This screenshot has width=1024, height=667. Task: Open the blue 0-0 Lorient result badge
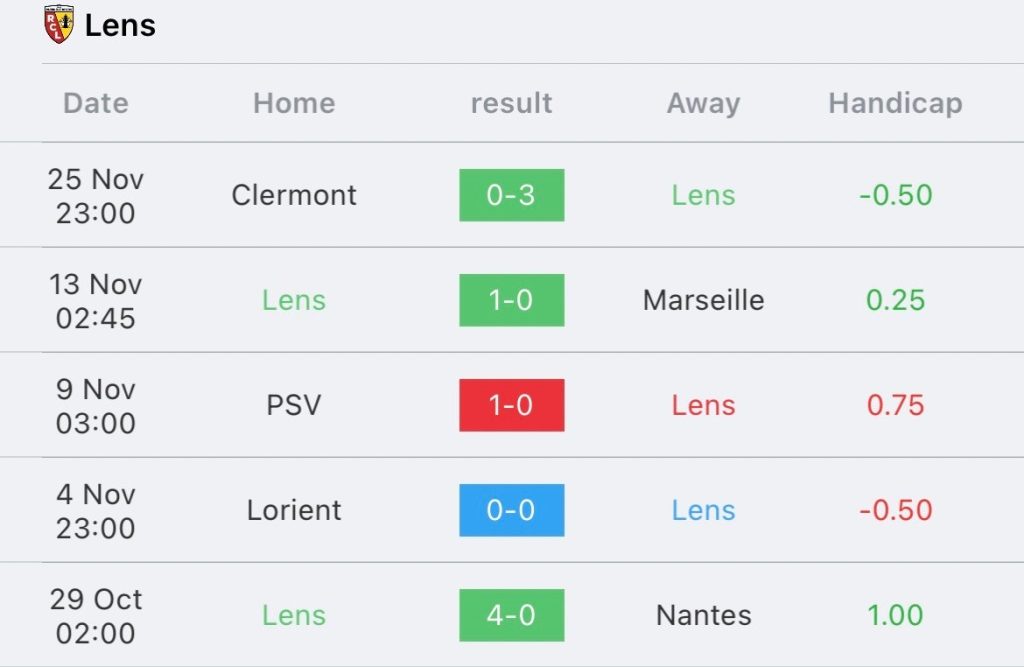(511, 510)
